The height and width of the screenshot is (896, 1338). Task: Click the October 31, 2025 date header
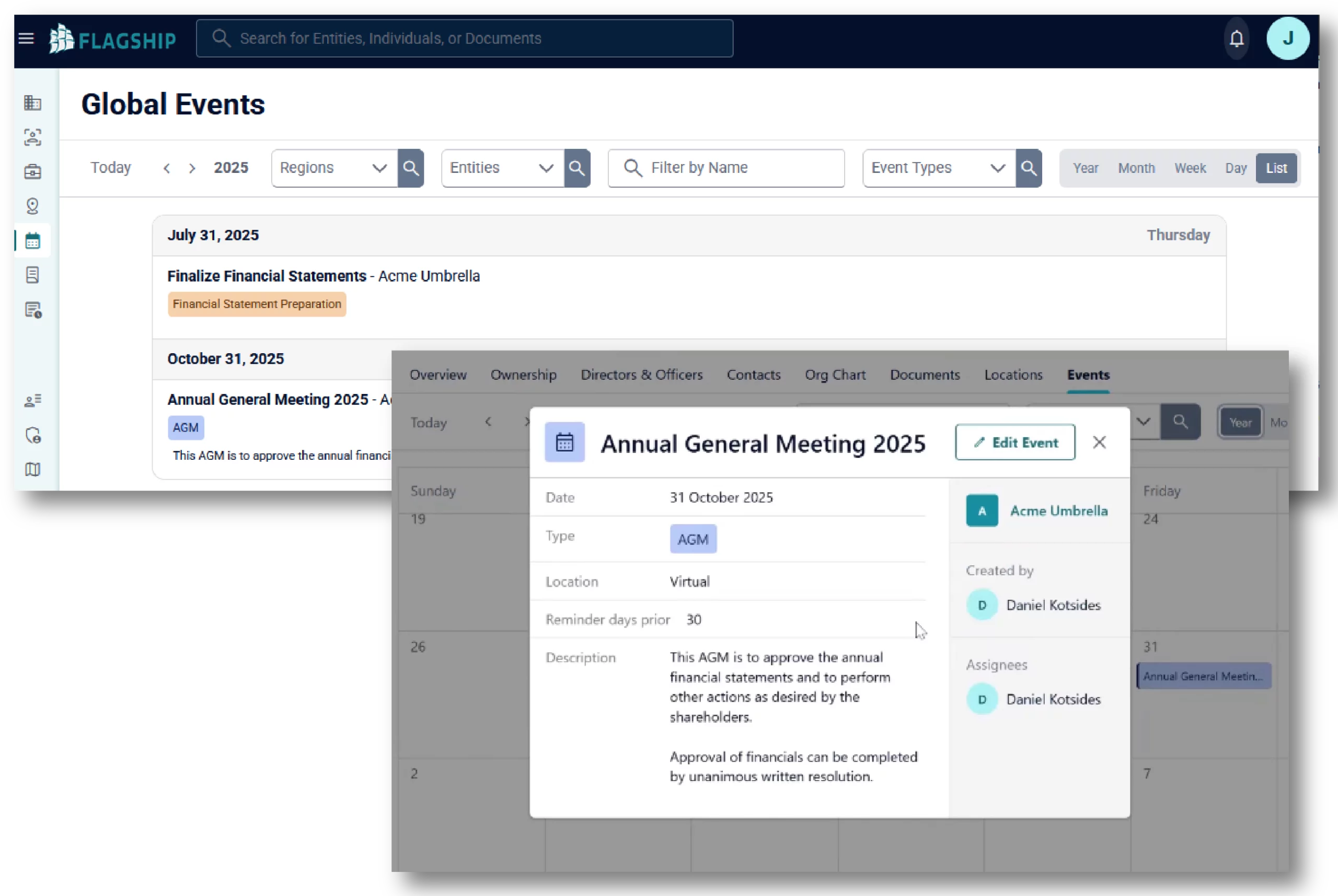tap(226, 359)
